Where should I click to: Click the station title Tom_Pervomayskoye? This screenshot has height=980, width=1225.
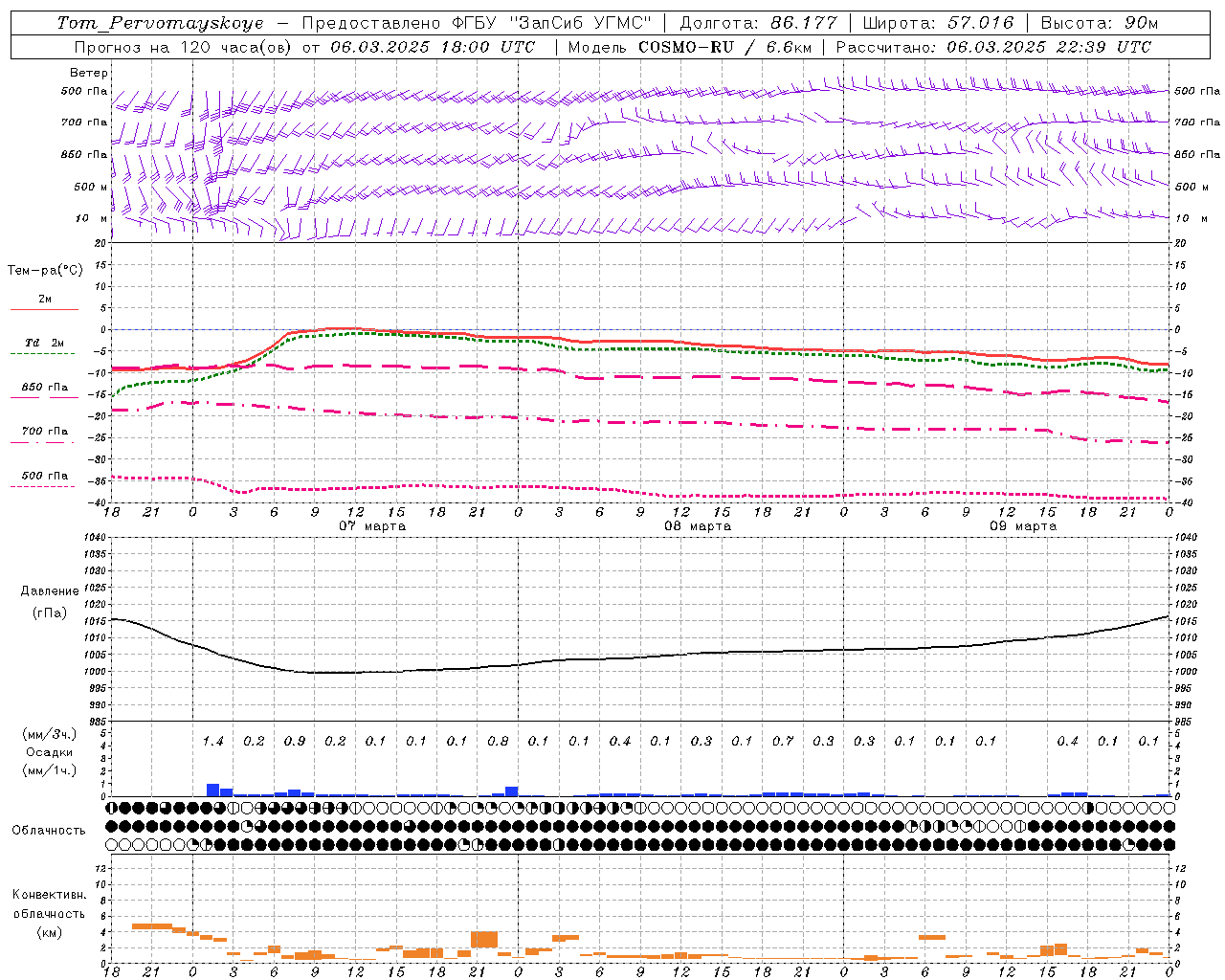click(x=160, y=23)
